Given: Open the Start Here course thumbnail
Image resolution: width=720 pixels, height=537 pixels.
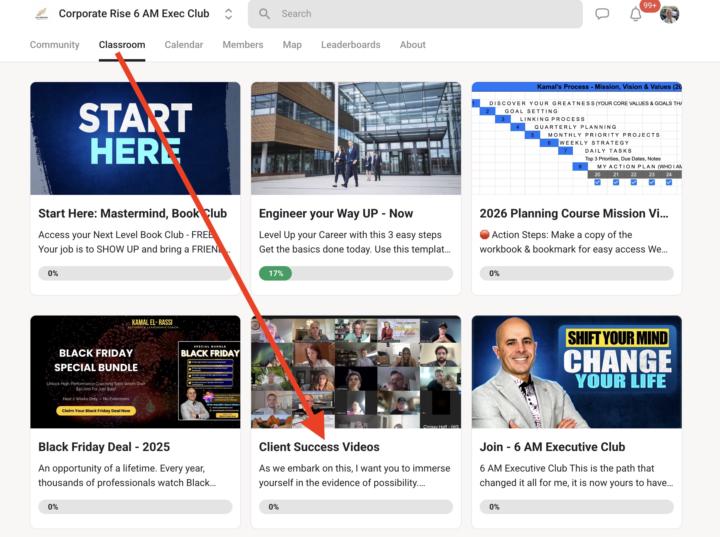Looking at the screenshot, I should tap(135, 138).
